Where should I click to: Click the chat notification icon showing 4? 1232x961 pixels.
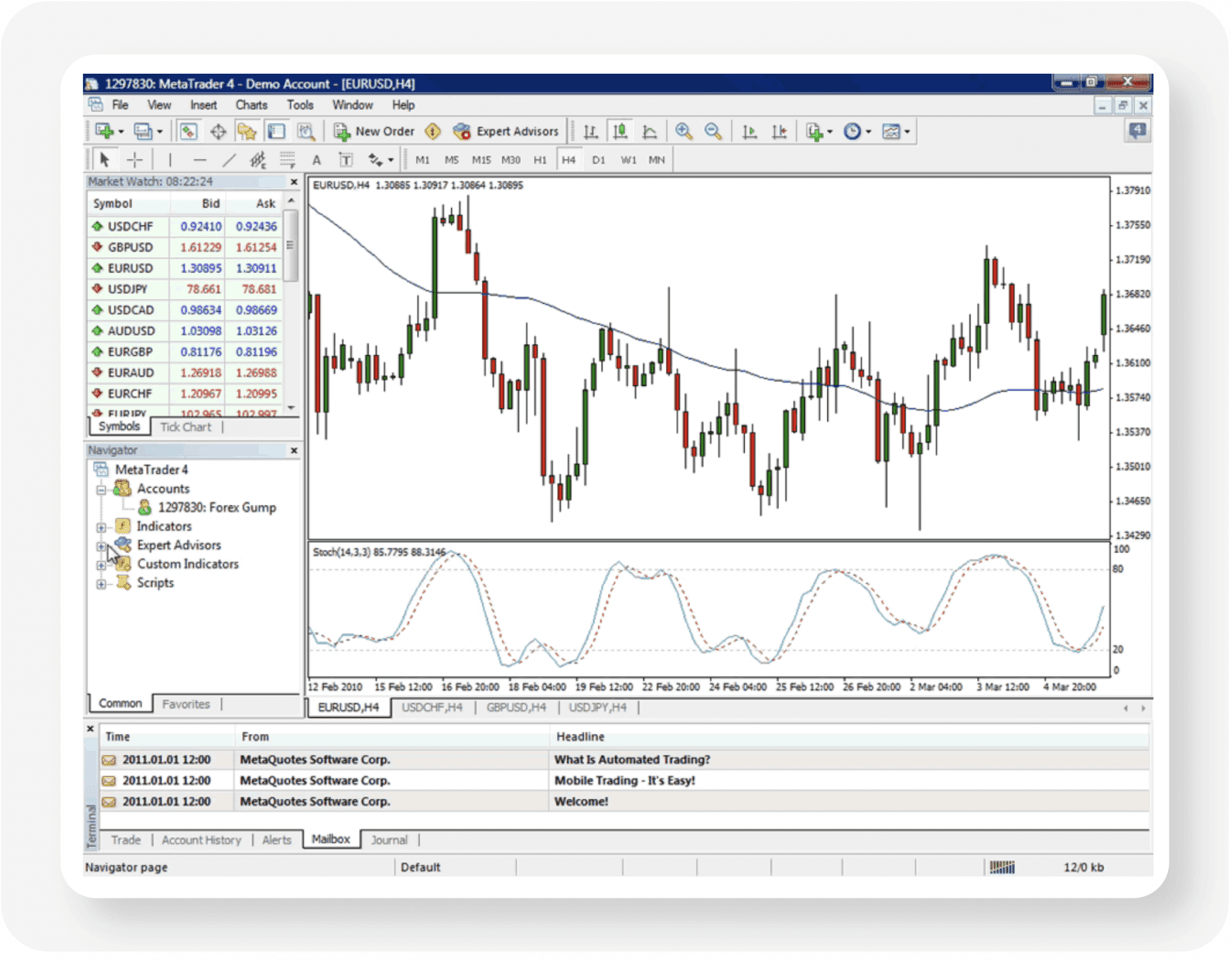1138,131
